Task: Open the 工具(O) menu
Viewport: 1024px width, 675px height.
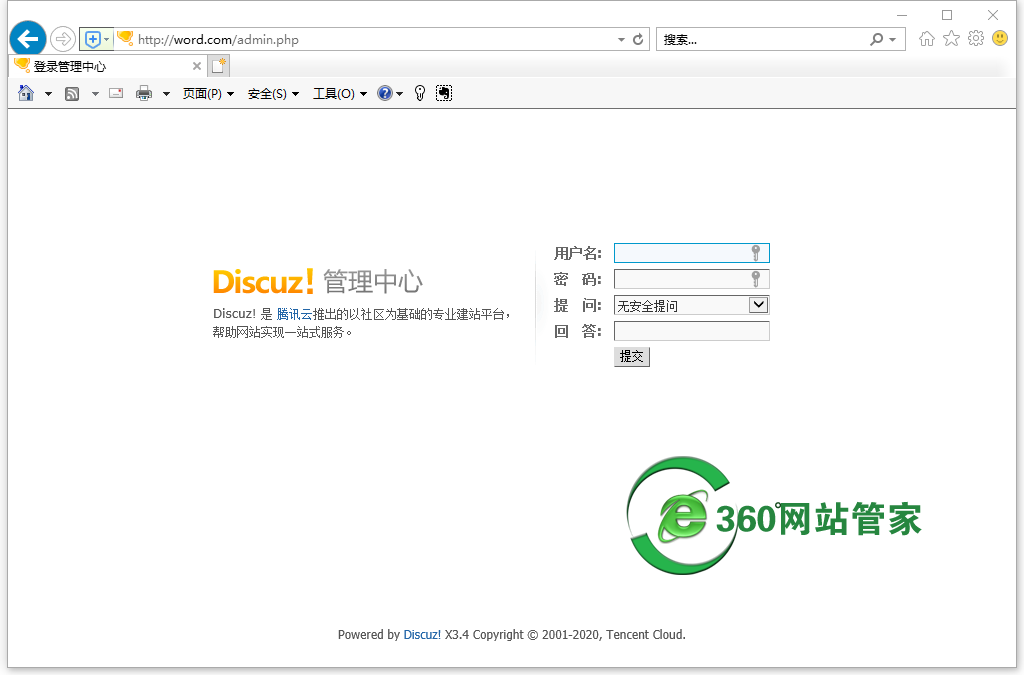Action: tap(340, 94)
